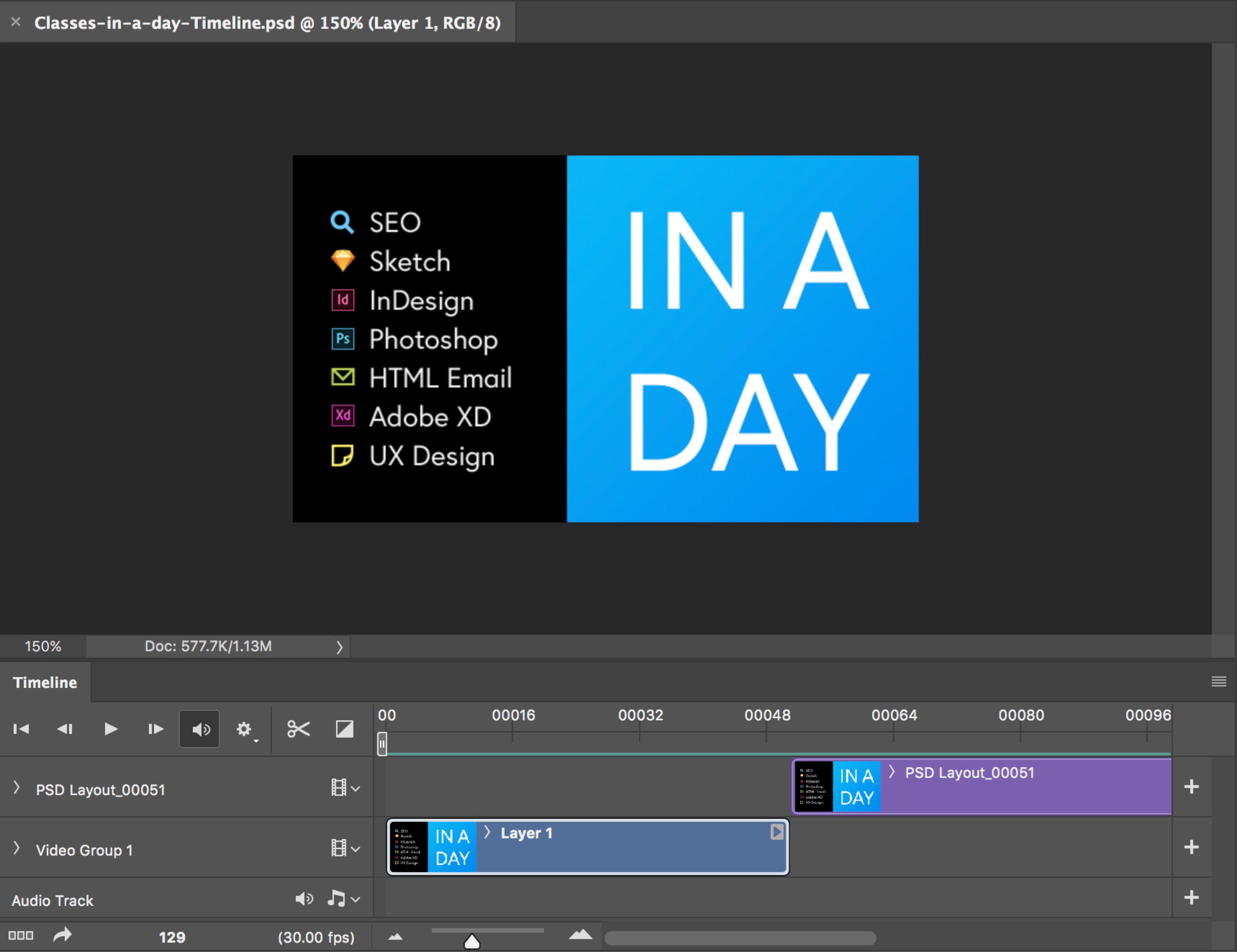Mute audio playback in the timeline toolbar

(199, 729)
